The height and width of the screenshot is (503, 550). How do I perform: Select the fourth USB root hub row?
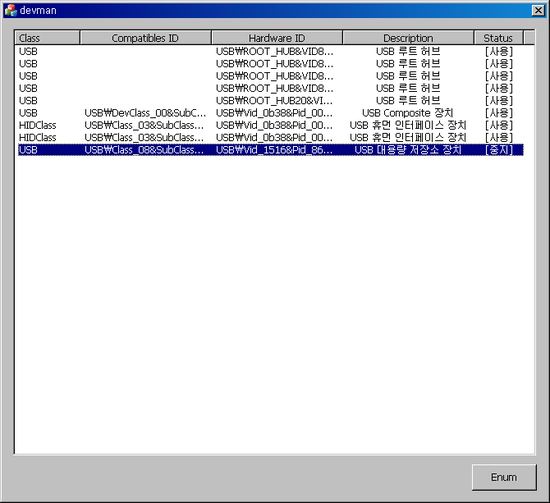270,88
